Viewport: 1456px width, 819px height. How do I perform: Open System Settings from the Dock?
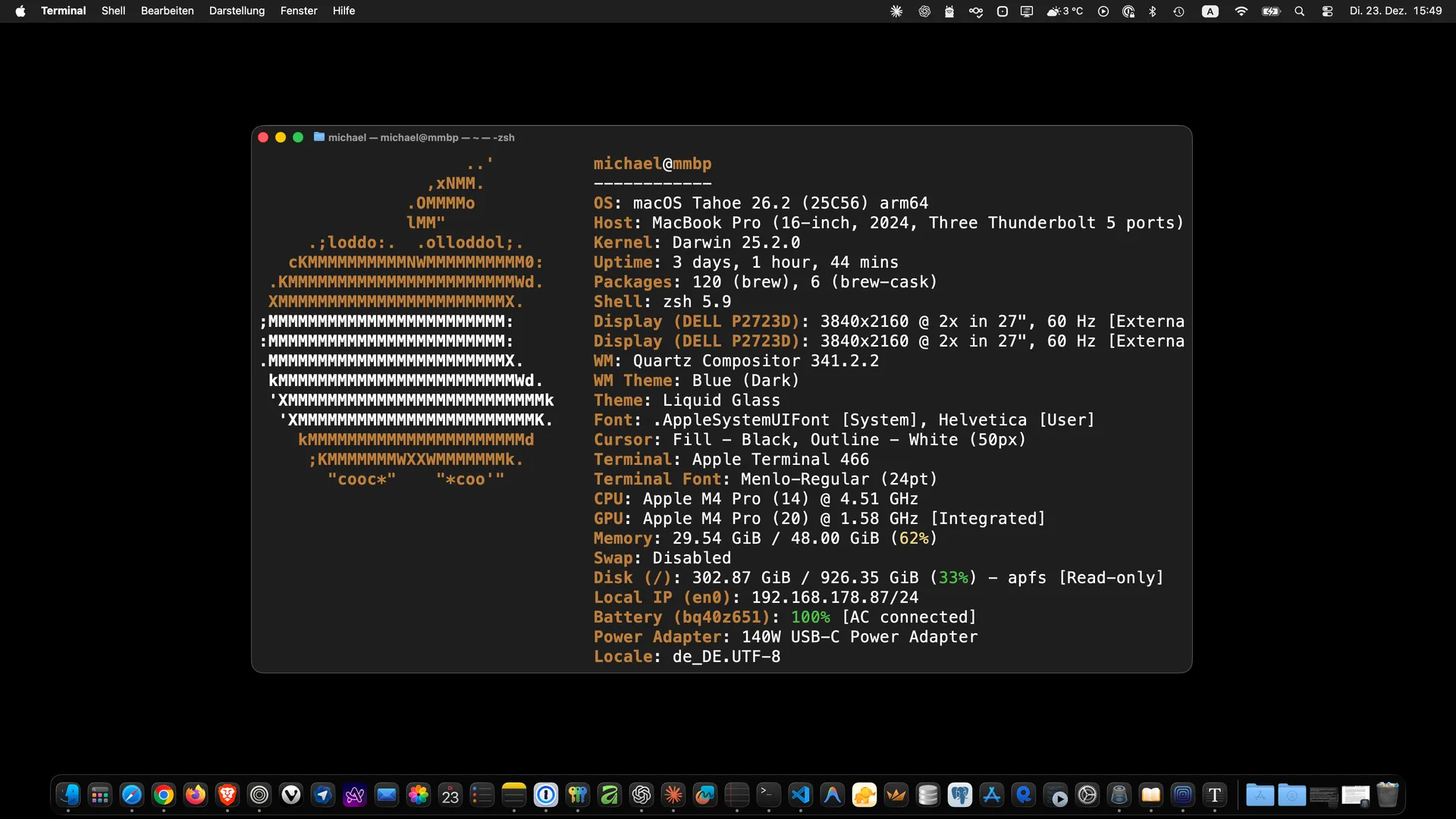point(1087,795)
